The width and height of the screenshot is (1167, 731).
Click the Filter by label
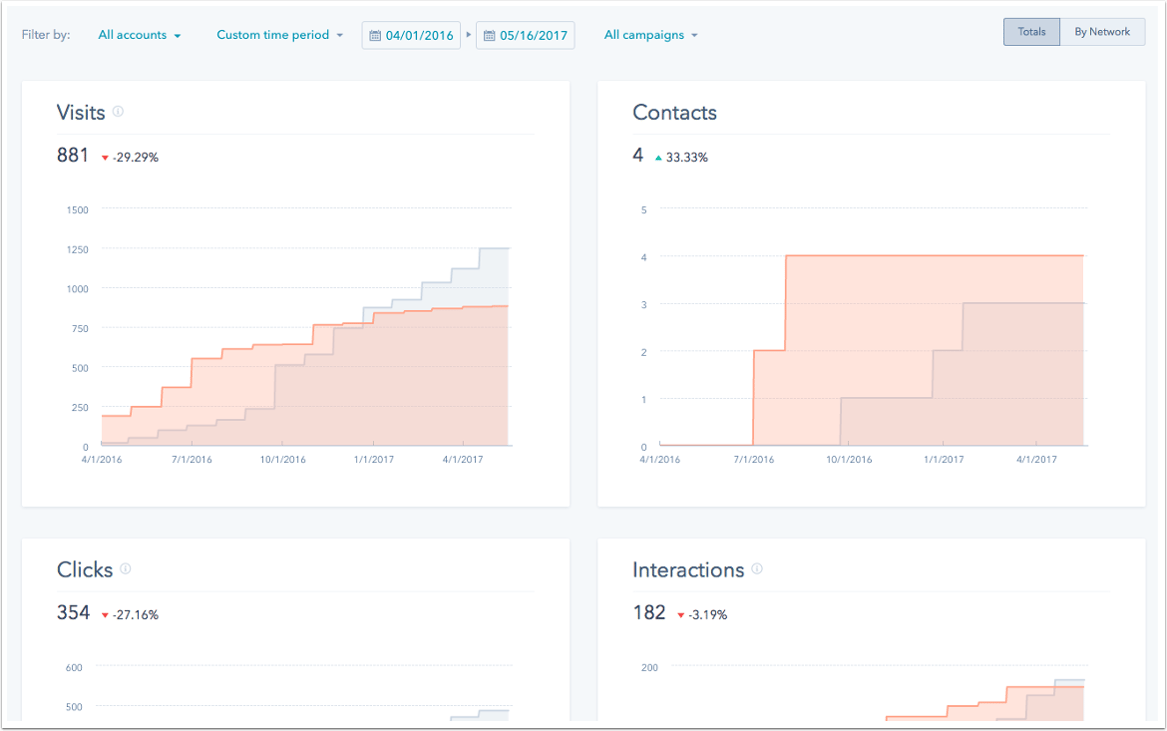(x=46, y=35)
